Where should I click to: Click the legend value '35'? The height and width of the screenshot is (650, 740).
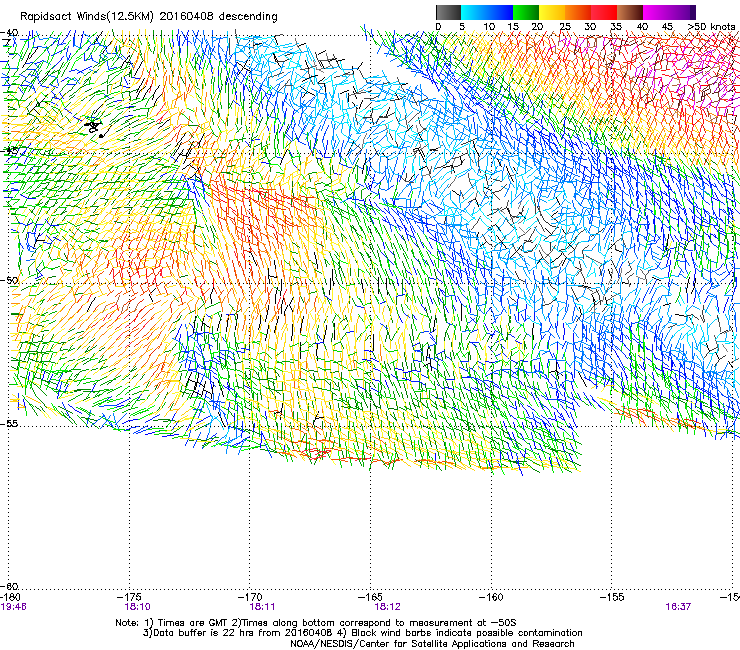(616, 27)
